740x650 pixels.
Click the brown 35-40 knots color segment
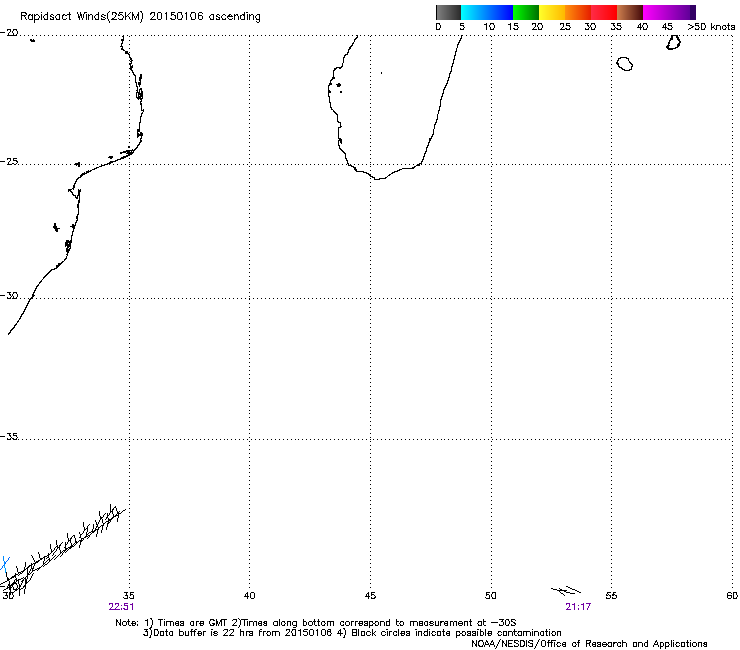tap(630, 12)
